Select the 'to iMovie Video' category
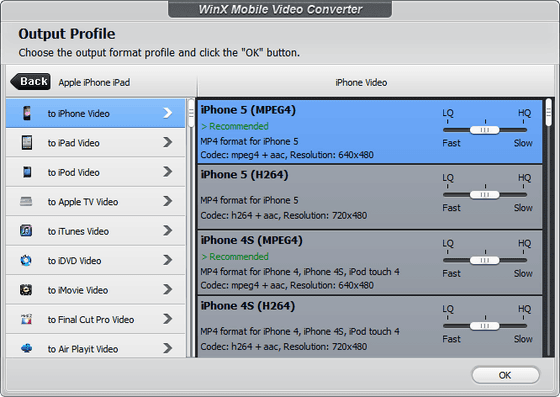 (95, 290)
